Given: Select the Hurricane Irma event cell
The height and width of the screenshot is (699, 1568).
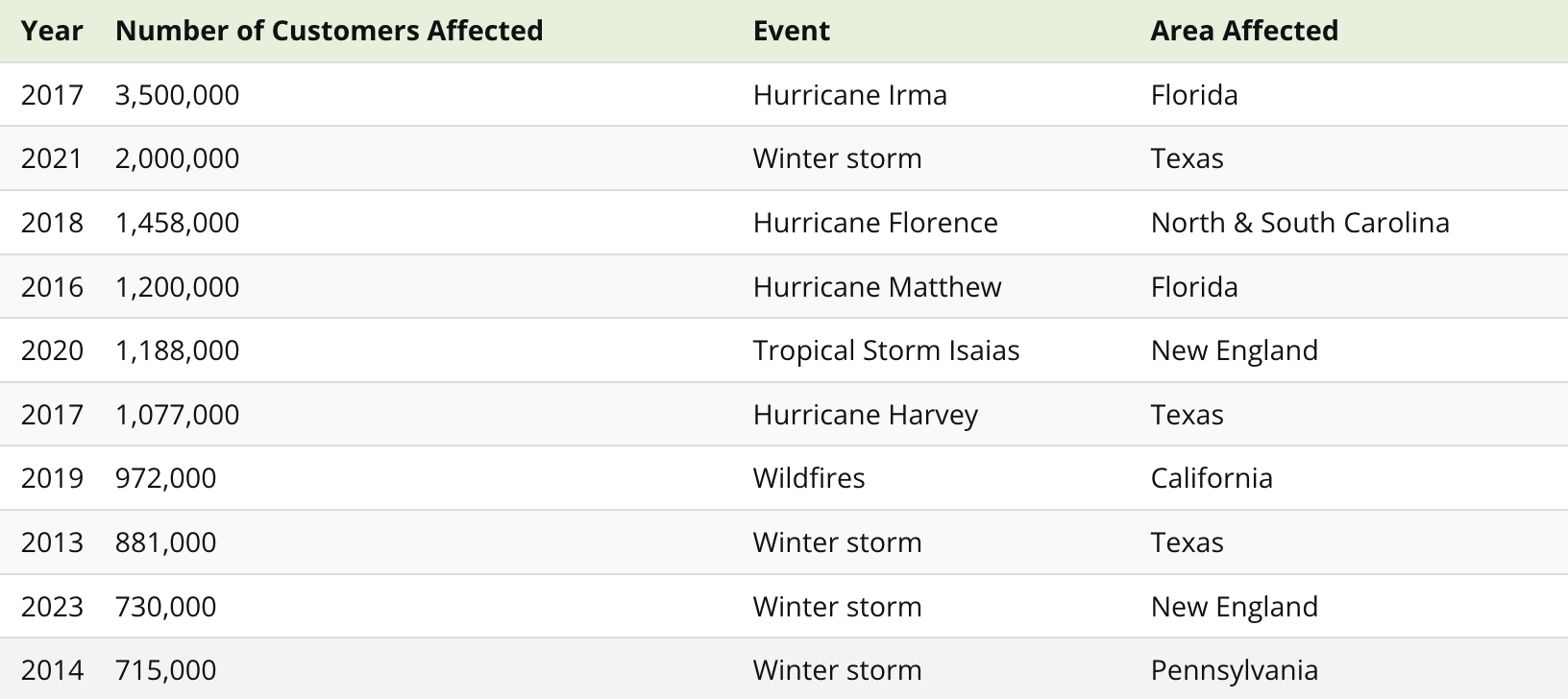Looking at the screenshot, I should 849,95.
